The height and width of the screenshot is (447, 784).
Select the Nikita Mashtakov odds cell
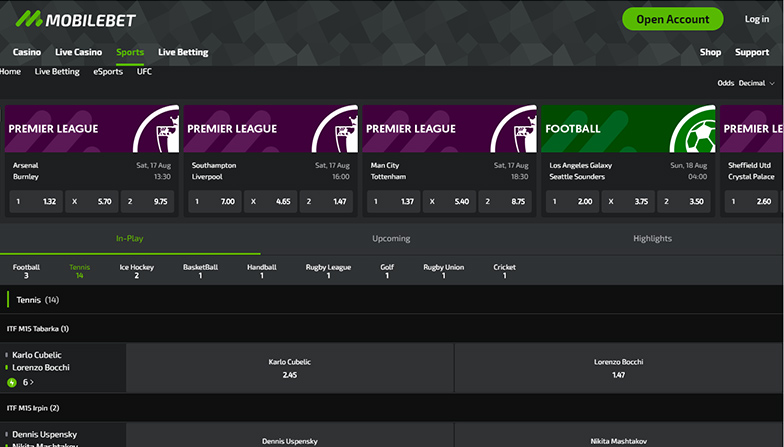tap(619, 435)
